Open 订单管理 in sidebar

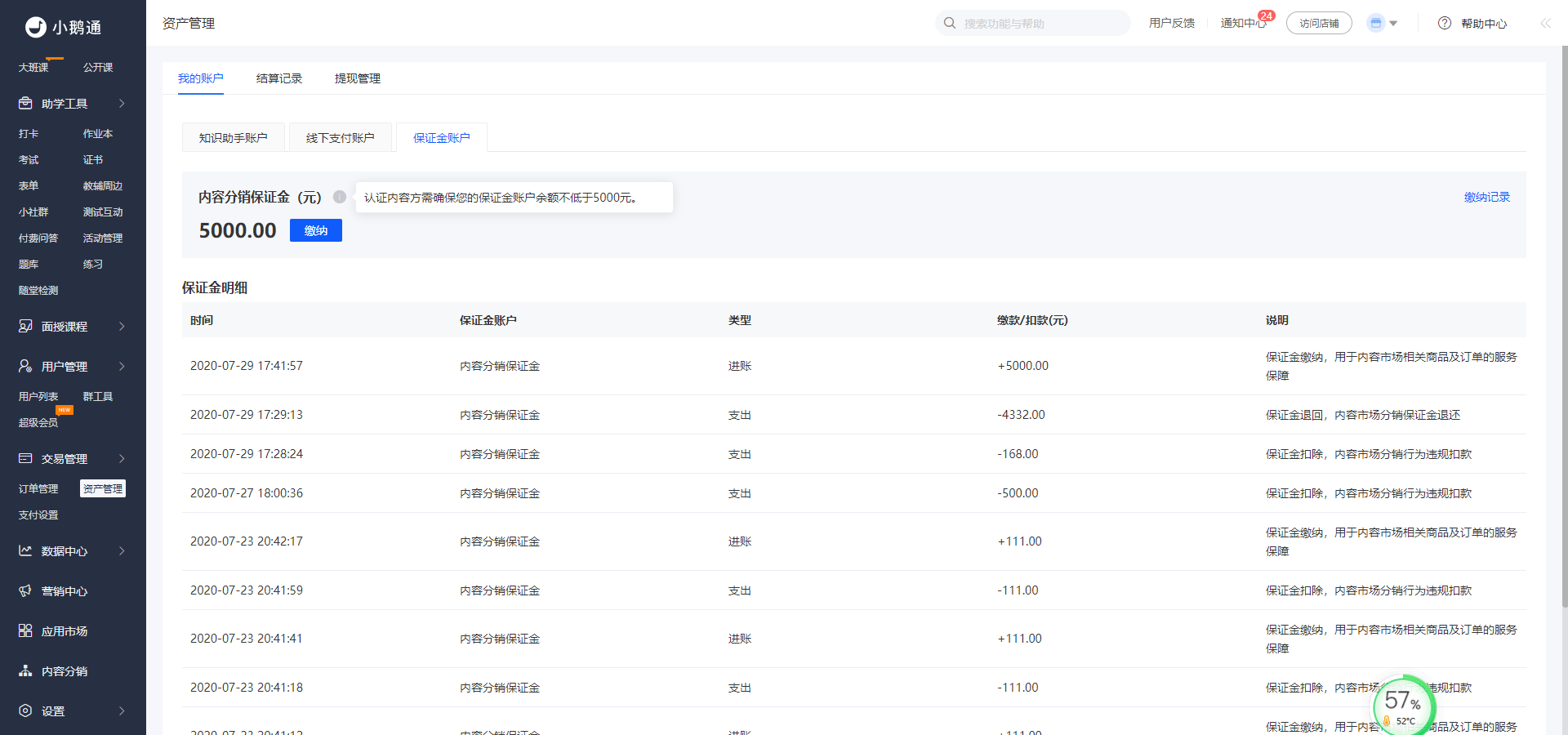click(x=38, y=488)
